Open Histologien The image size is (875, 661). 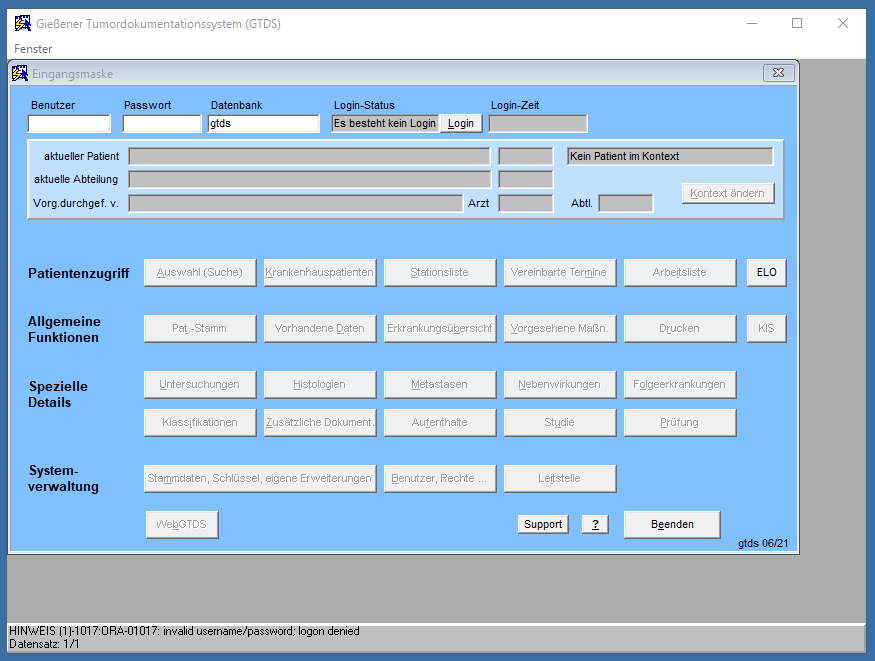pyautogui.click(x=320, y=384)
